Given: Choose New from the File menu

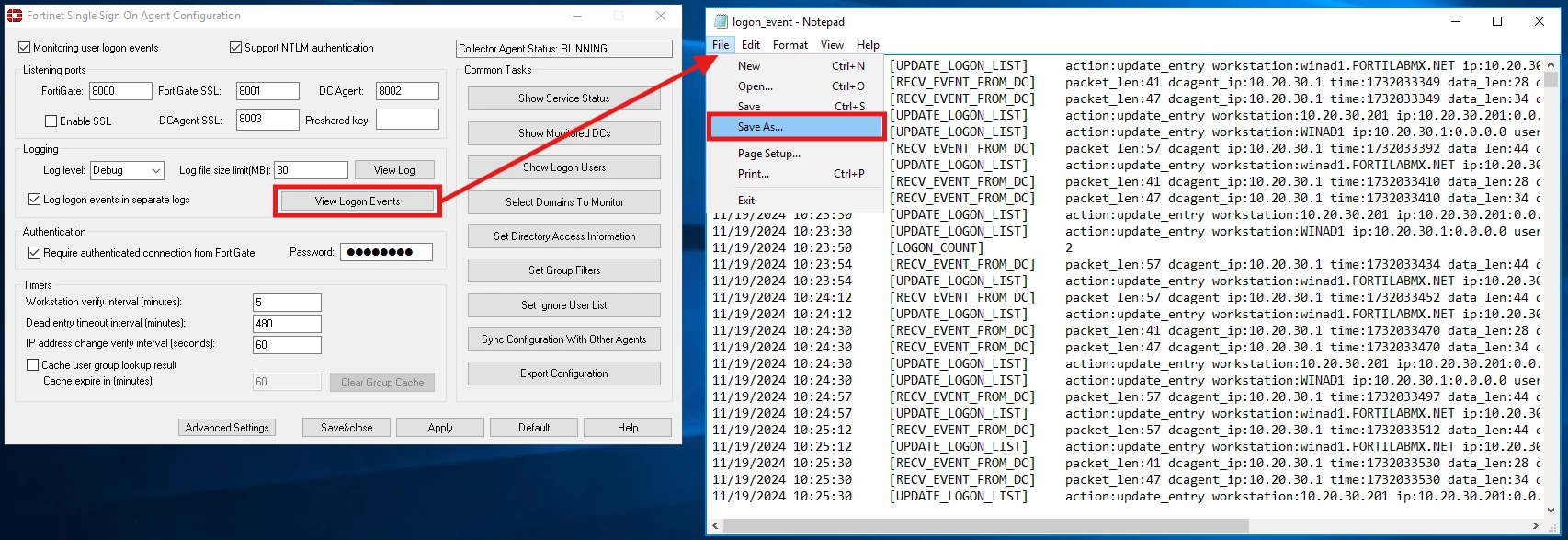Looking at the screenshot, I should 796,66.
